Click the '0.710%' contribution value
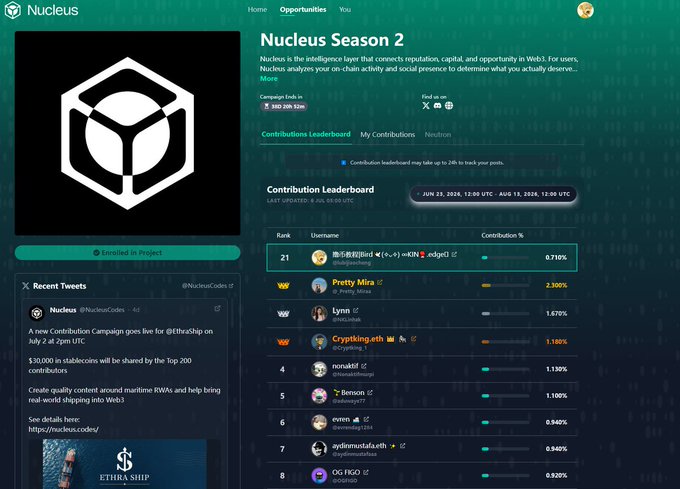Viewport: 680px width, 489px height. pos(556,258)
